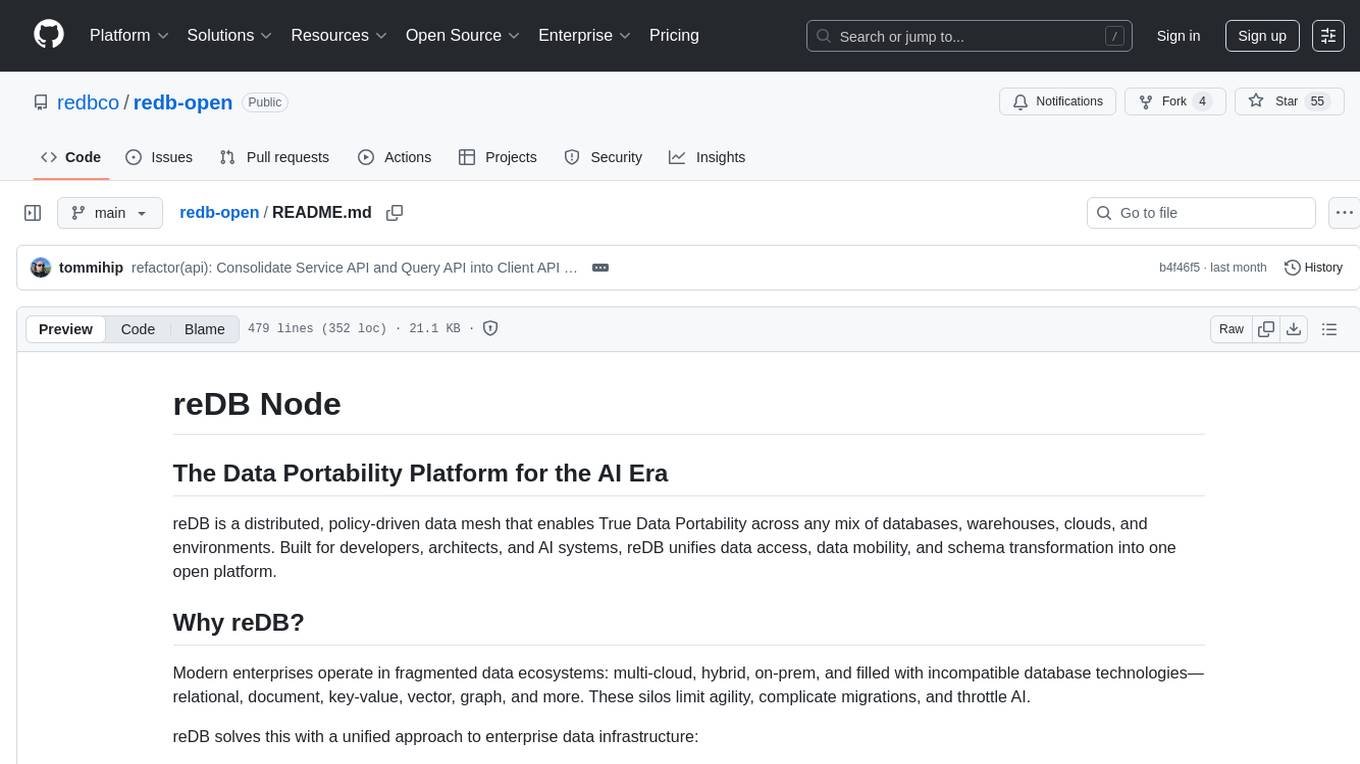The image size is (1360, 764).
Task: Go to the GitHub homepage logo
Action: tap(49, 35)
